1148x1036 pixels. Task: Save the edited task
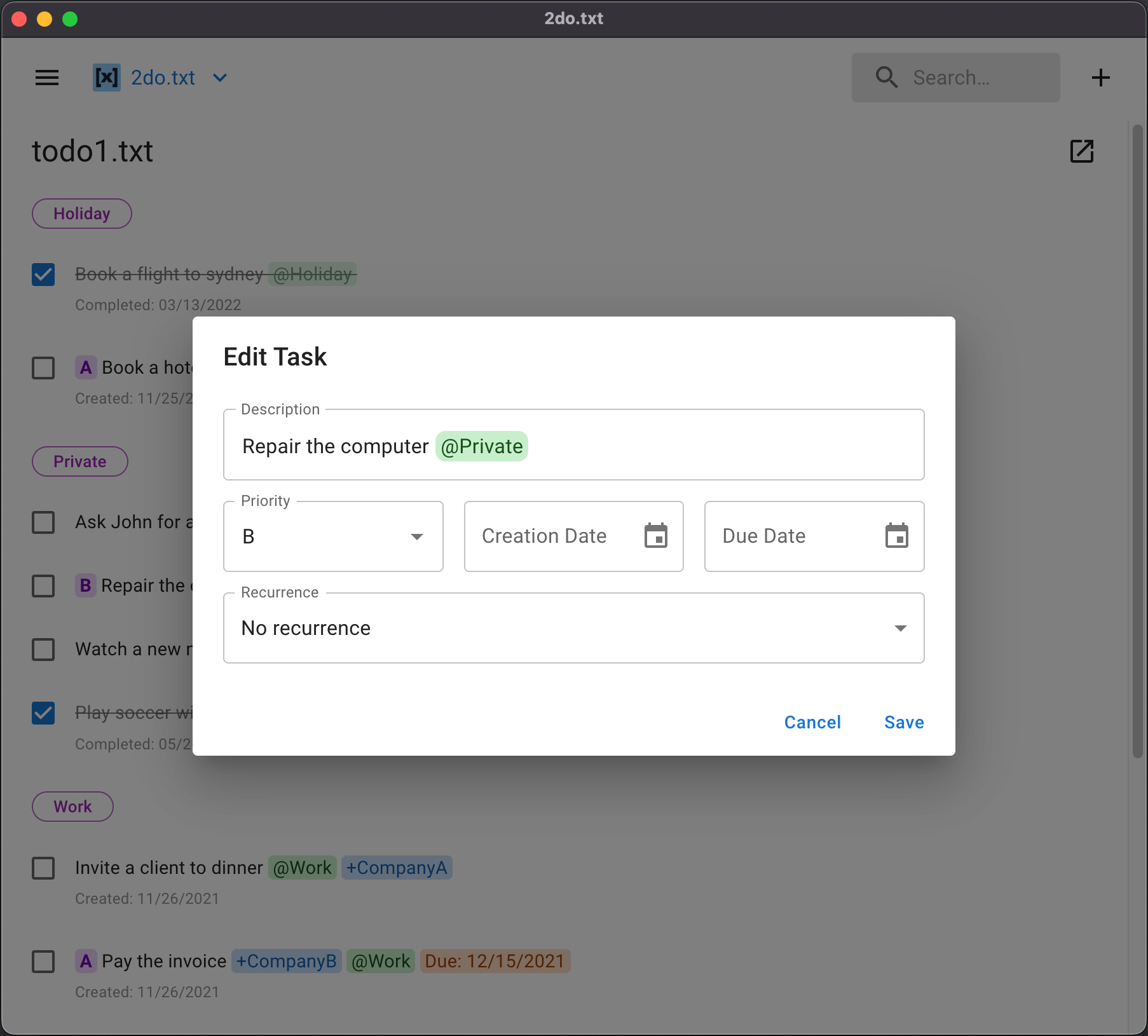click(x=904, y=722)
